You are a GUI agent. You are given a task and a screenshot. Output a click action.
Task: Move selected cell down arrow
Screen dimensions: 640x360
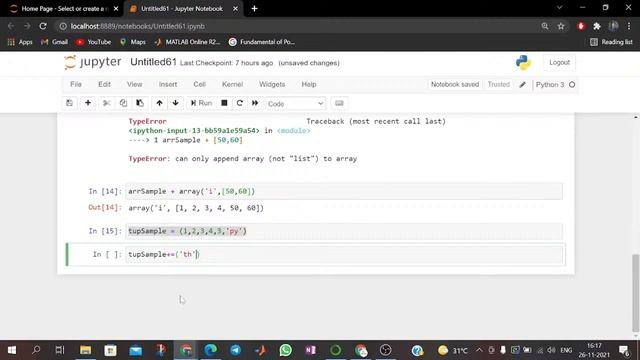pos(176,103)
